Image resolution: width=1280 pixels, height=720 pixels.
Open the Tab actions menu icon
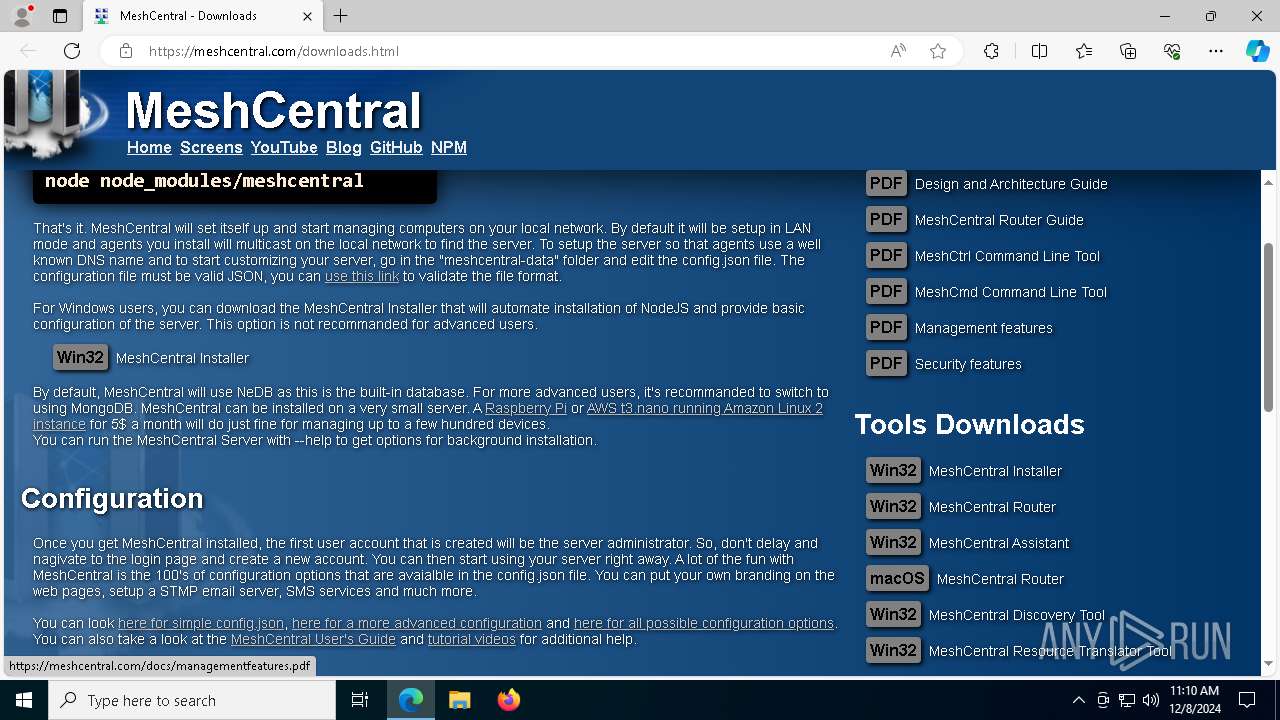60,16
